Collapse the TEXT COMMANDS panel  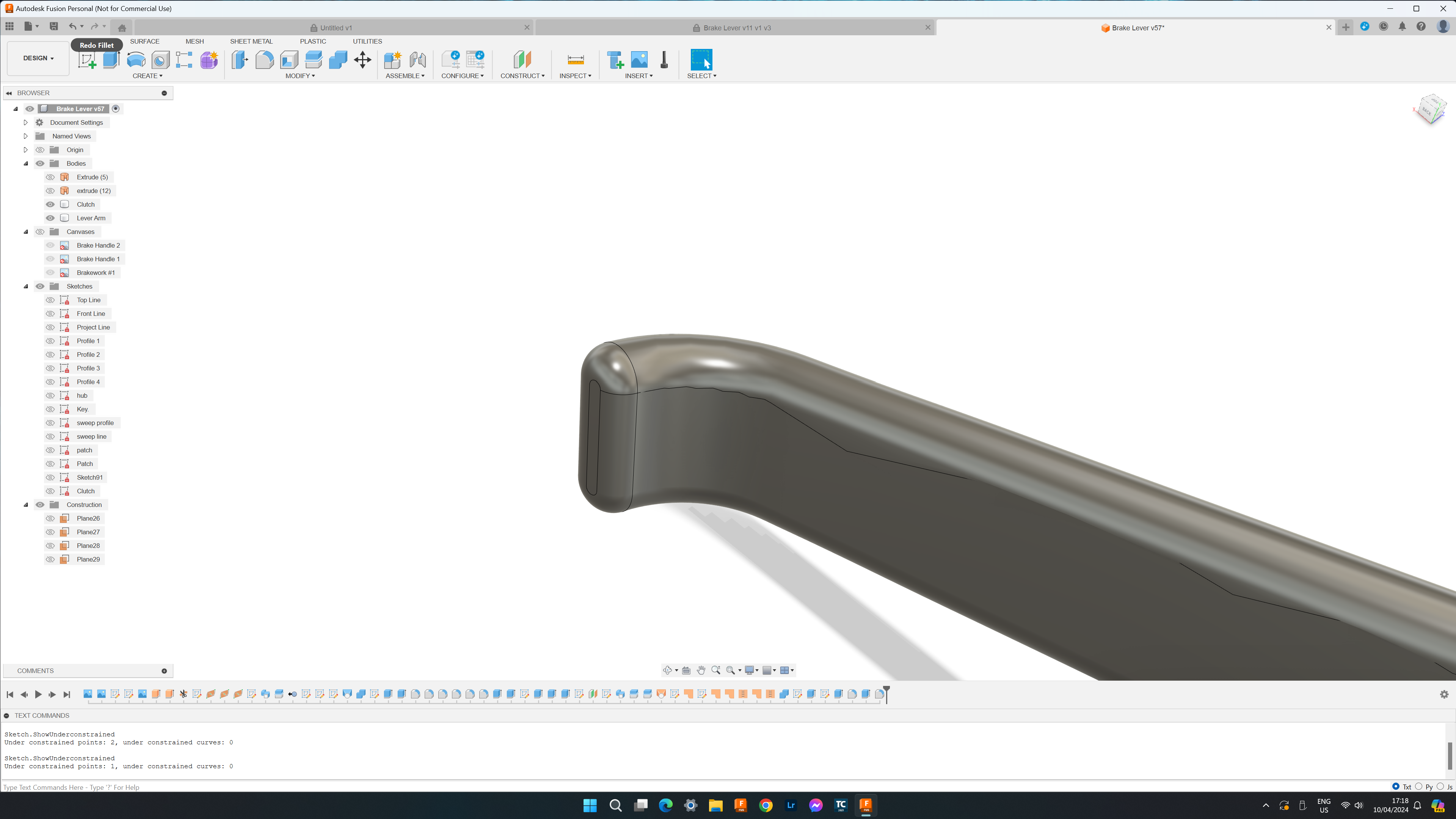tap(6, 715)
